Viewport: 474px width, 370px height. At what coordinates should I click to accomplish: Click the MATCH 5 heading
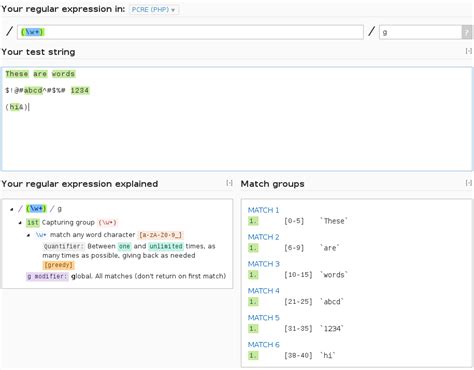[x=263, y=318]
